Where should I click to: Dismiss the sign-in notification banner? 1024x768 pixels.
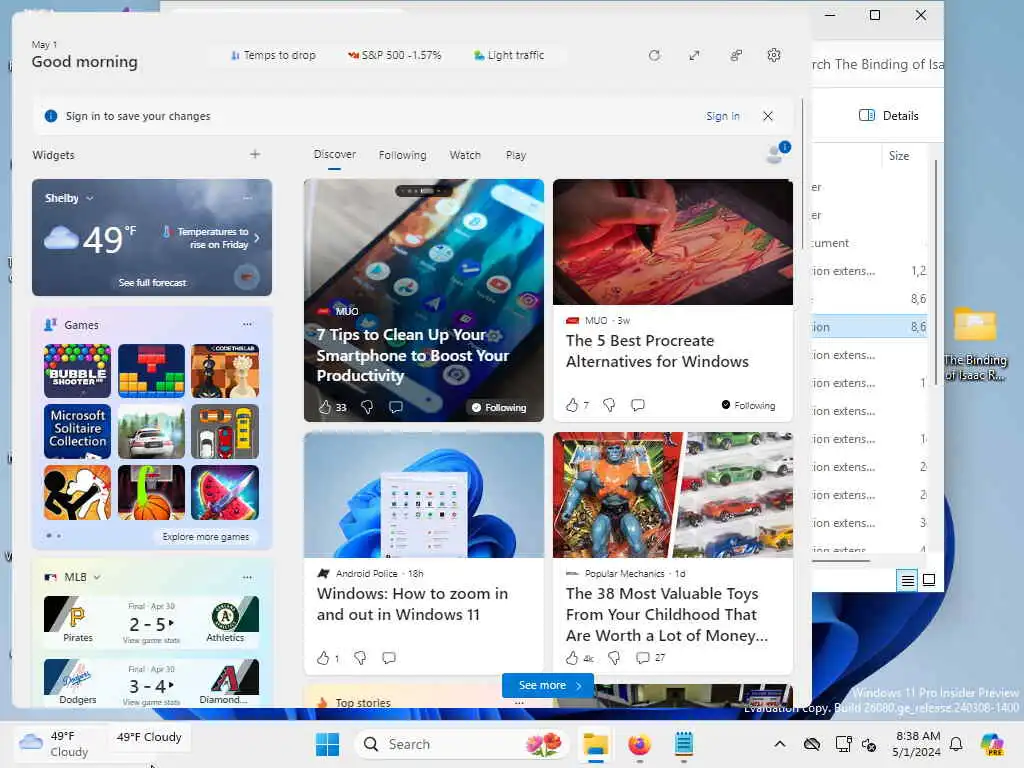pyautogui.click(x=768, y=116)
